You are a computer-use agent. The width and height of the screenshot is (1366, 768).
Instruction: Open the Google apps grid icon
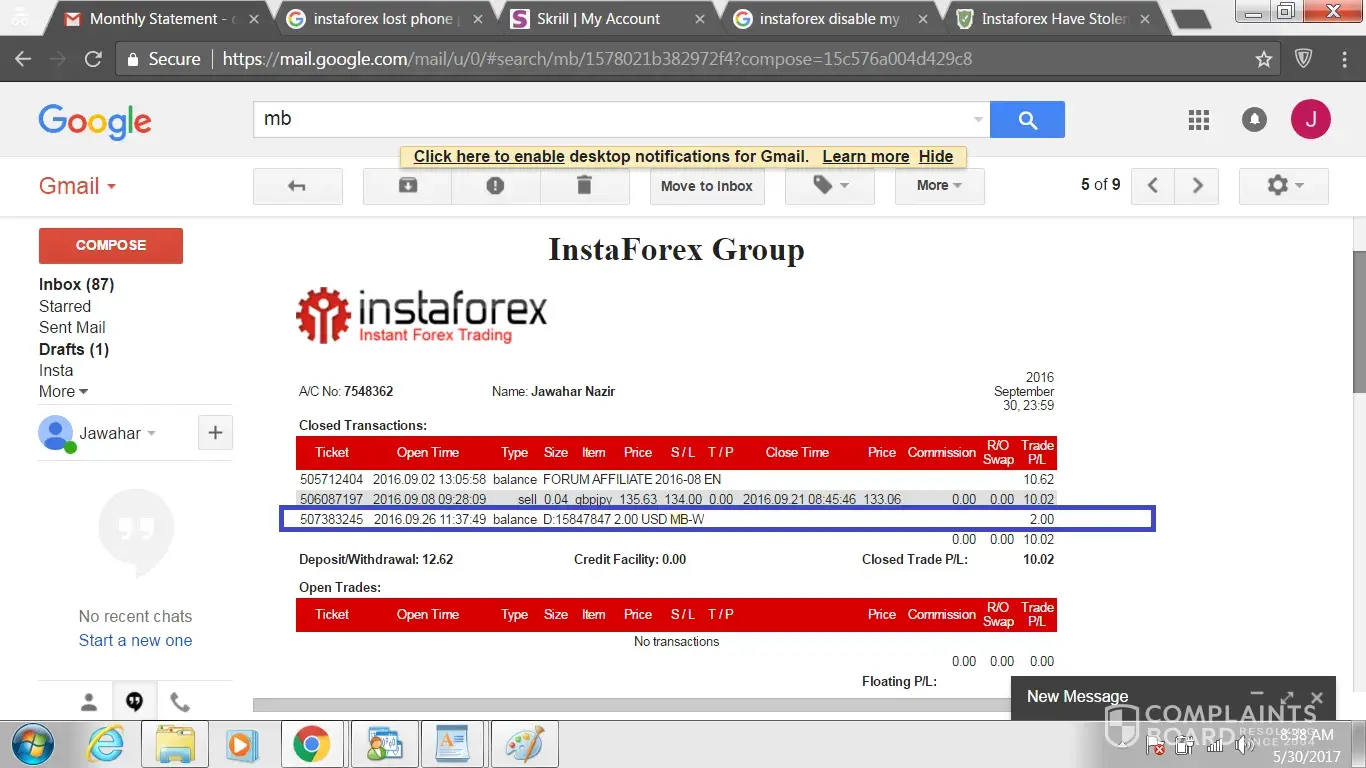(x=1198, y=120)
